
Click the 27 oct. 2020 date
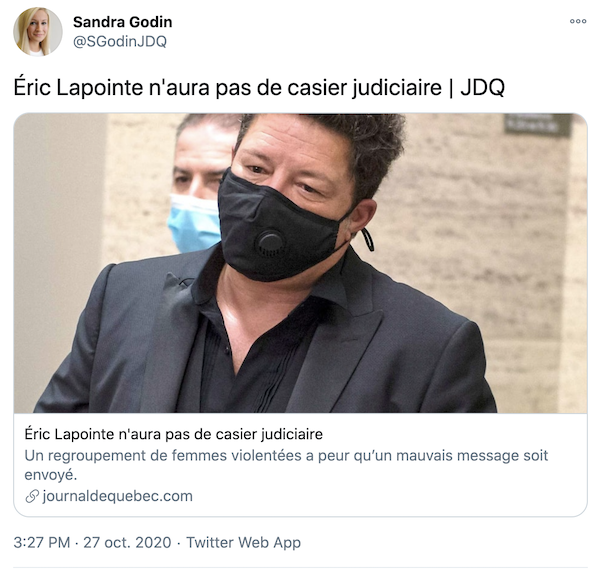pyautogui.click(x=127, y=542)
